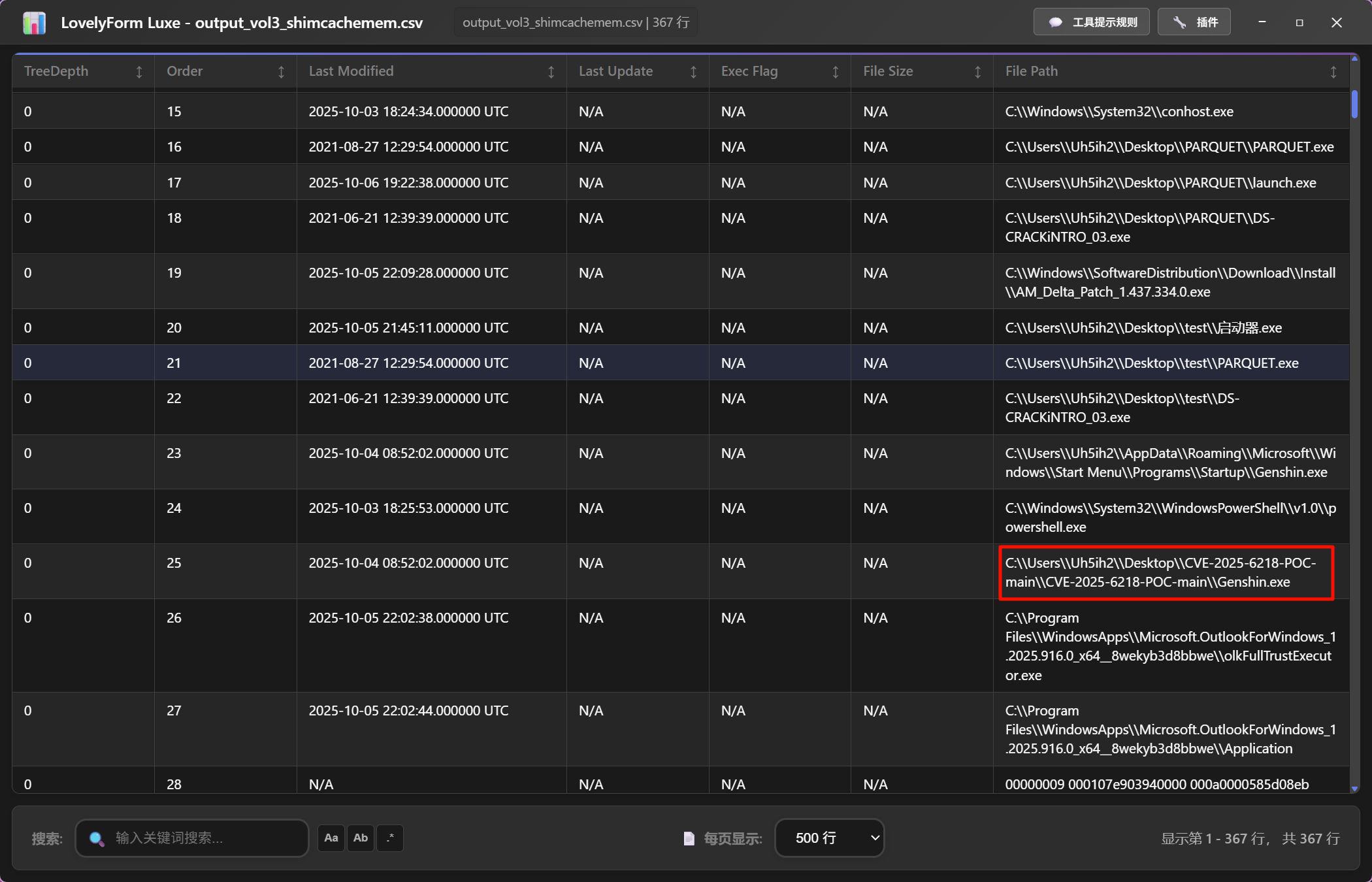
Task: Click the File Size sort arrows
Action: (977, 72)
